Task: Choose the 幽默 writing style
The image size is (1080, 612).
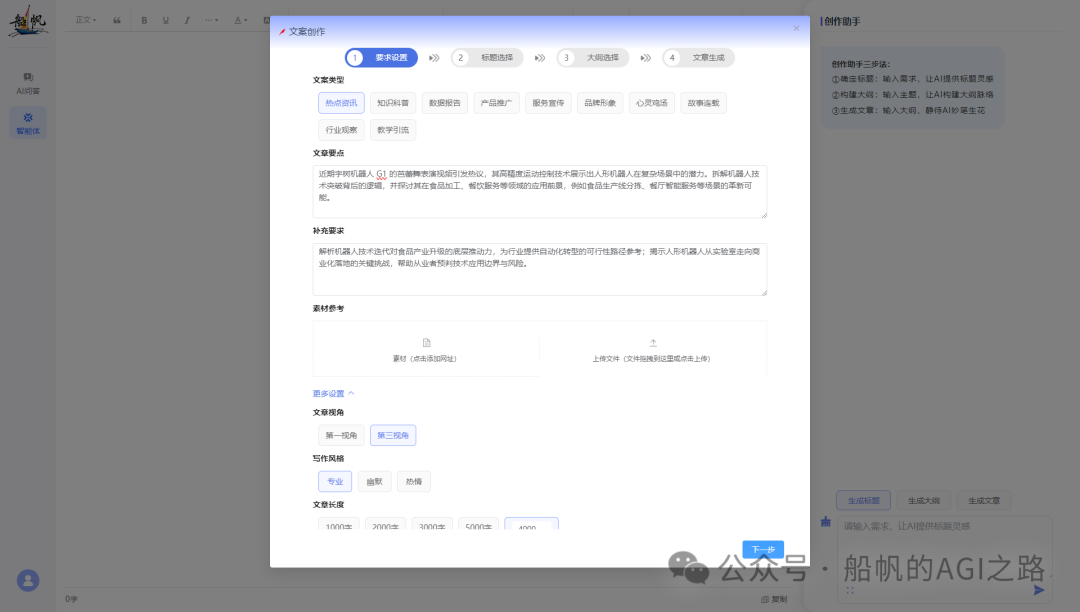Action: (375, 481)
